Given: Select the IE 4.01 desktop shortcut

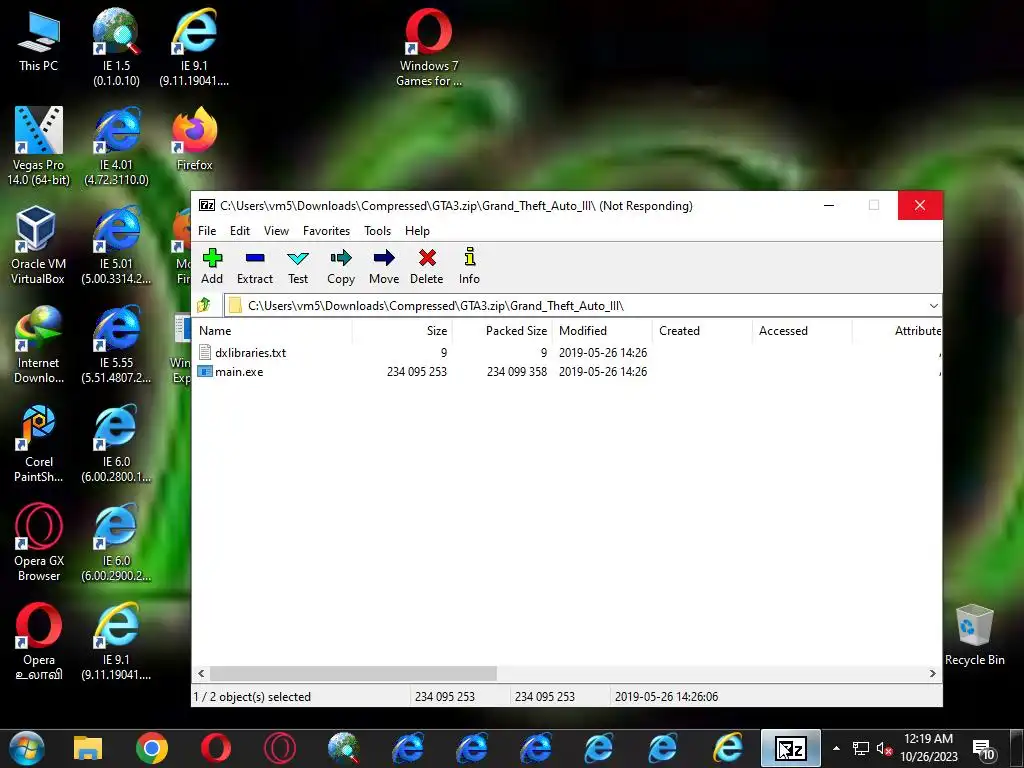Looking at the screenshot, I should tap(116, 146).
